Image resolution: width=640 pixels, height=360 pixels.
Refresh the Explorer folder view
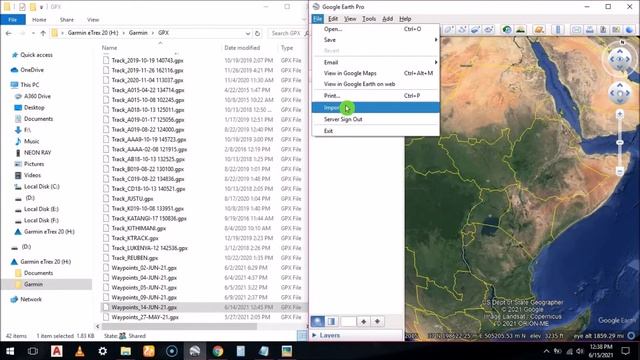pyautogui.click(x=257, y=33)
